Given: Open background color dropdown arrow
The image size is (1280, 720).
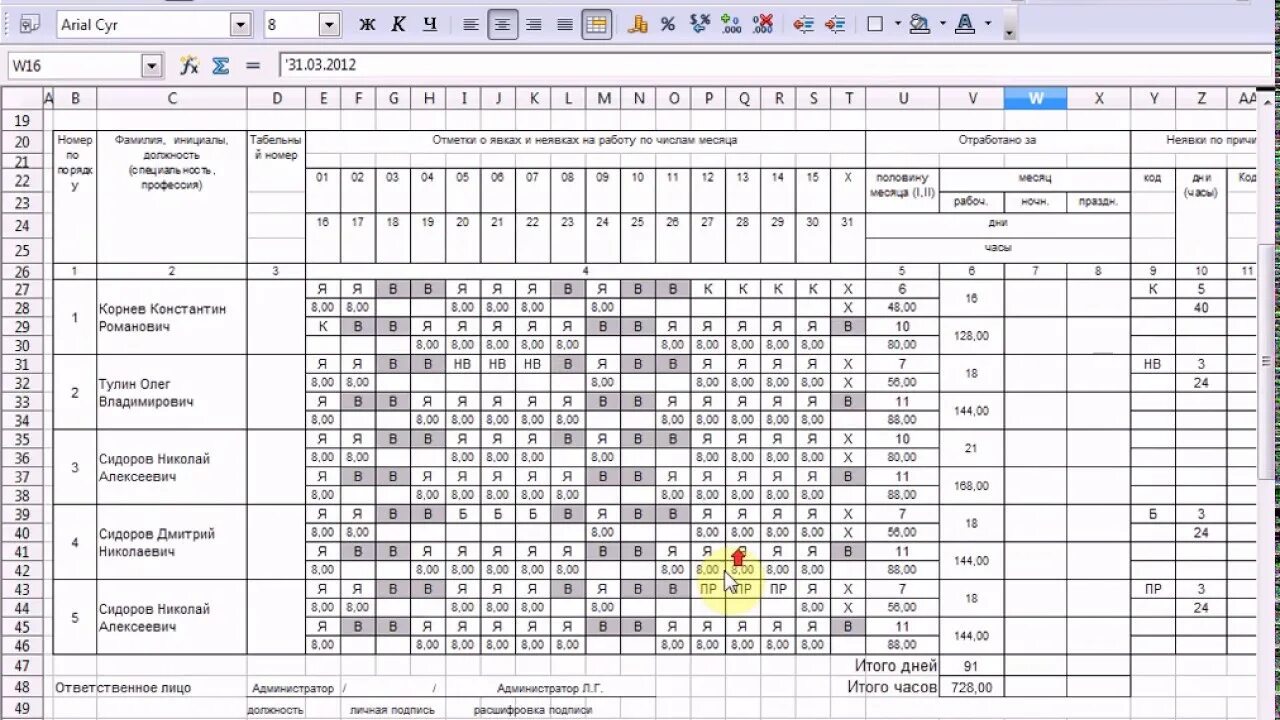Looking at the screenshot, I should point(942,25).
